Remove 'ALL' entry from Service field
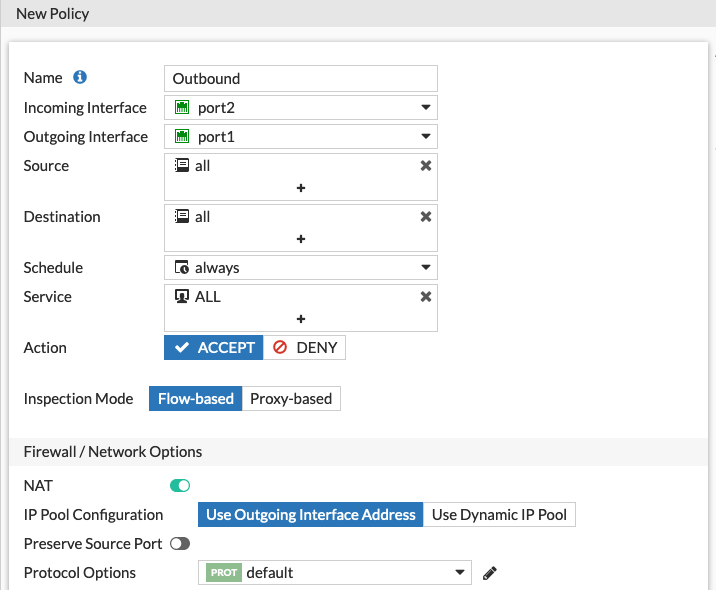Viewport: 716px width, 590px height. coord(426,297)
